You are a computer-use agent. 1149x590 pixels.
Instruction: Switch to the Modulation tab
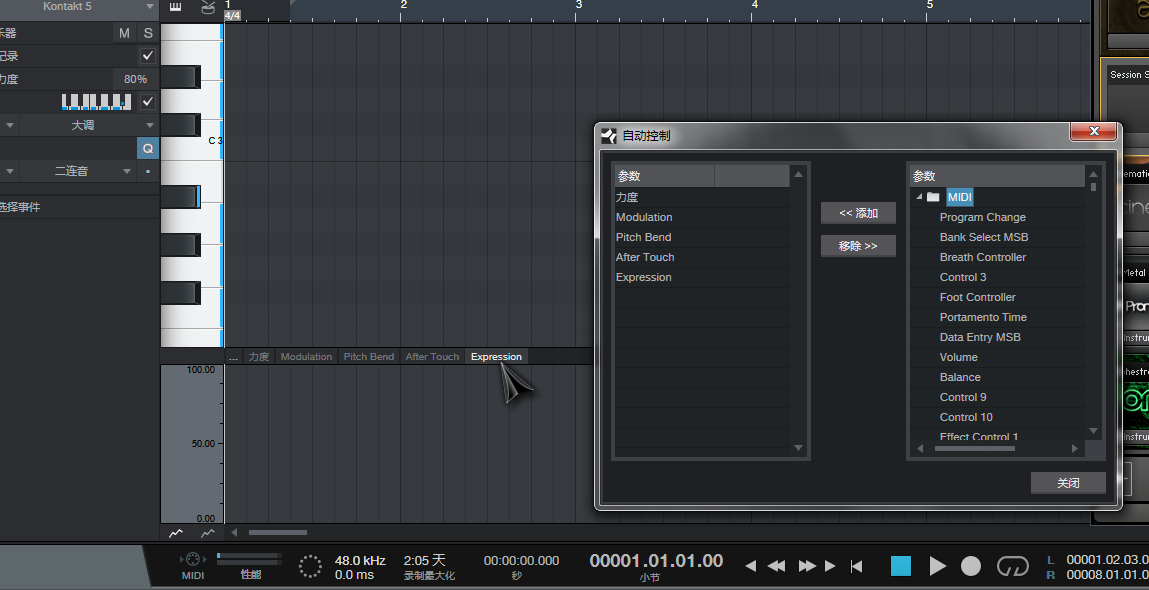(306, 357)
